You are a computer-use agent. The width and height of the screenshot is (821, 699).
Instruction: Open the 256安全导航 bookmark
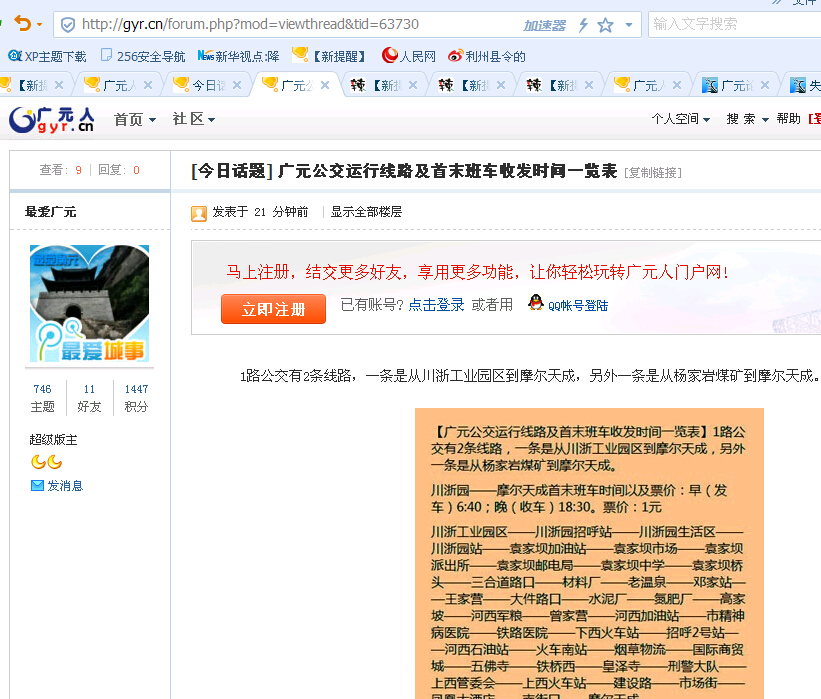coord(143,56)
